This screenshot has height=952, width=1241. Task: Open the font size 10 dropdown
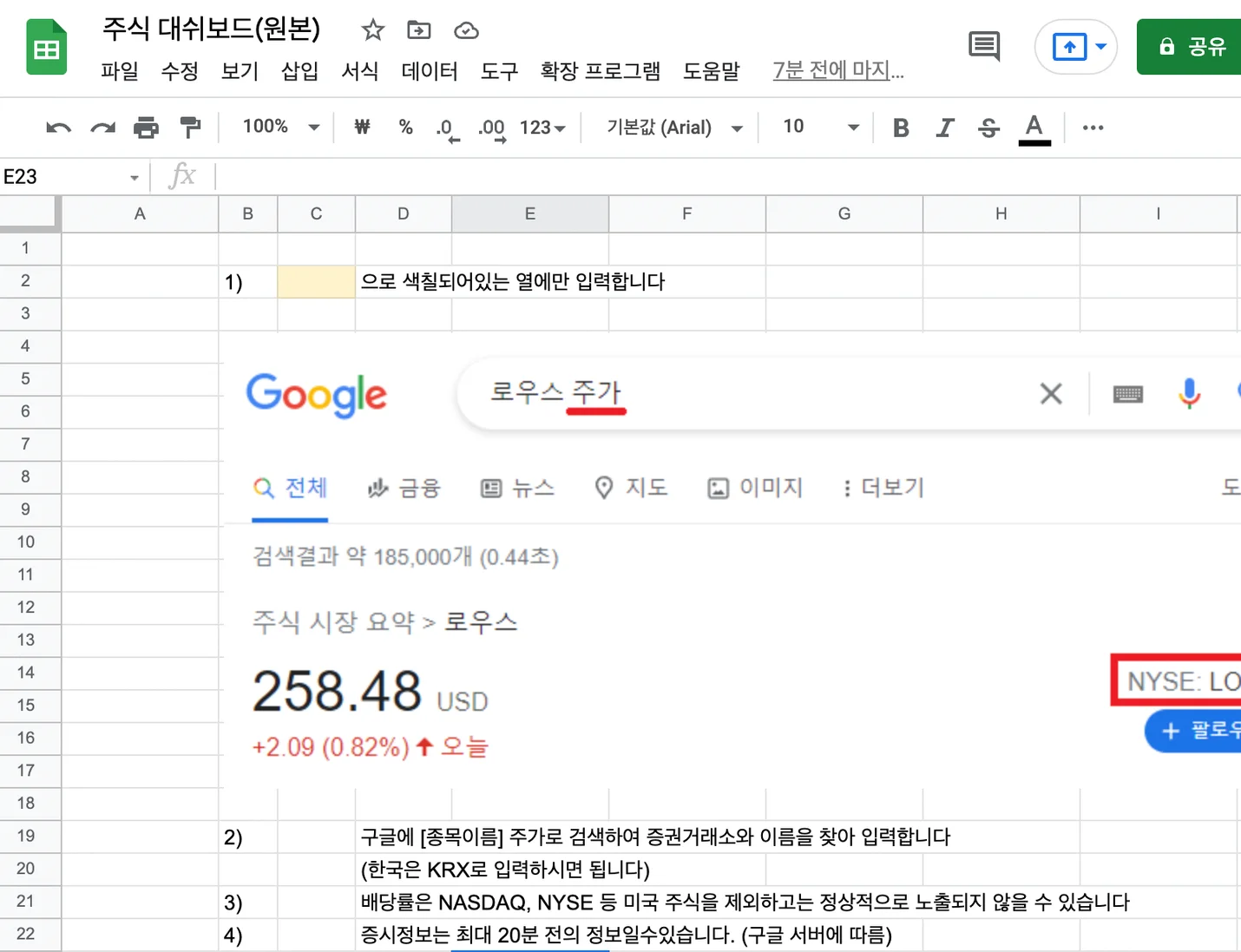tap(820, 127)
